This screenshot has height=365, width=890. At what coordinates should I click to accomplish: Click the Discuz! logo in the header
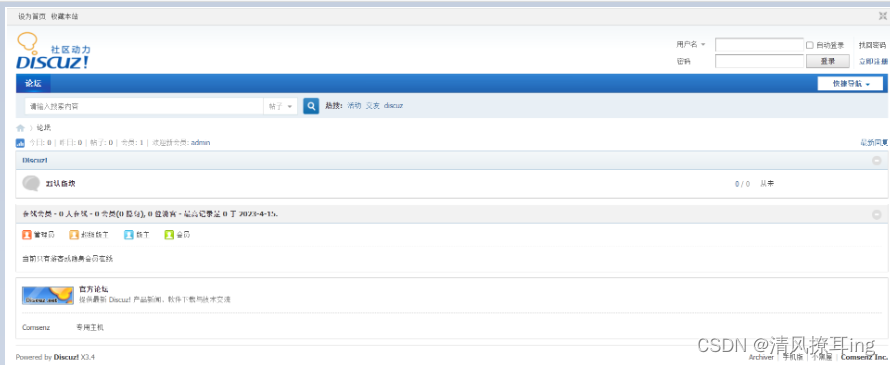(x=52, y=51)
